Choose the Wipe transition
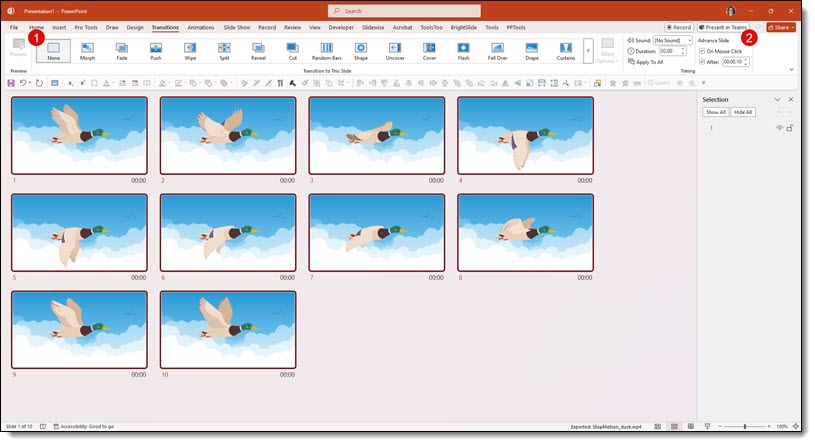 pos(190,48)
